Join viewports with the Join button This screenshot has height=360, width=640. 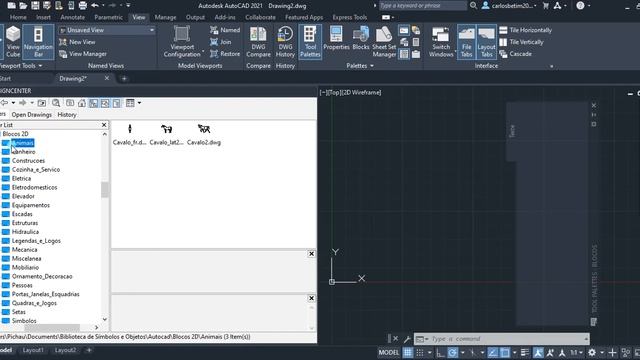220,42
